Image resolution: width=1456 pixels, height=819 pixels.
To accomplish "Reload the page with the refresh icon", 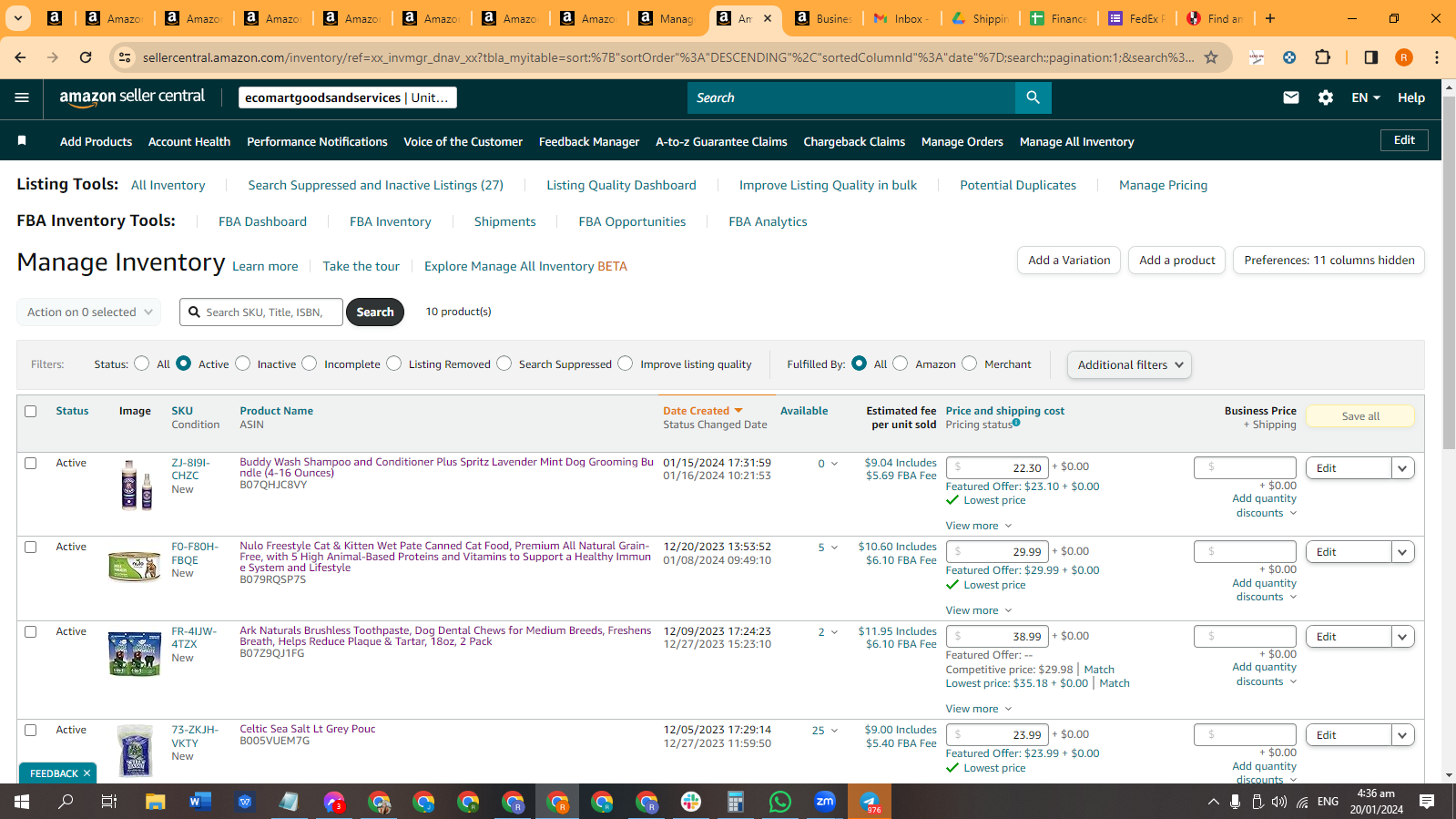I will point(86,57).
